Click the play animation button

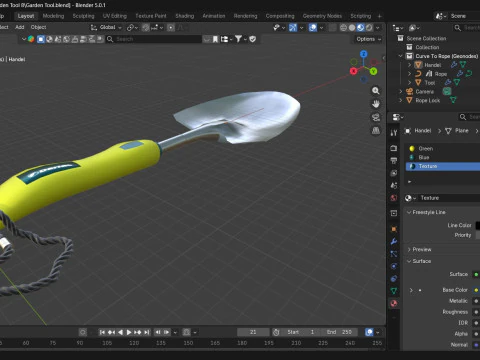pyautogui.click(x=129, y=332)
